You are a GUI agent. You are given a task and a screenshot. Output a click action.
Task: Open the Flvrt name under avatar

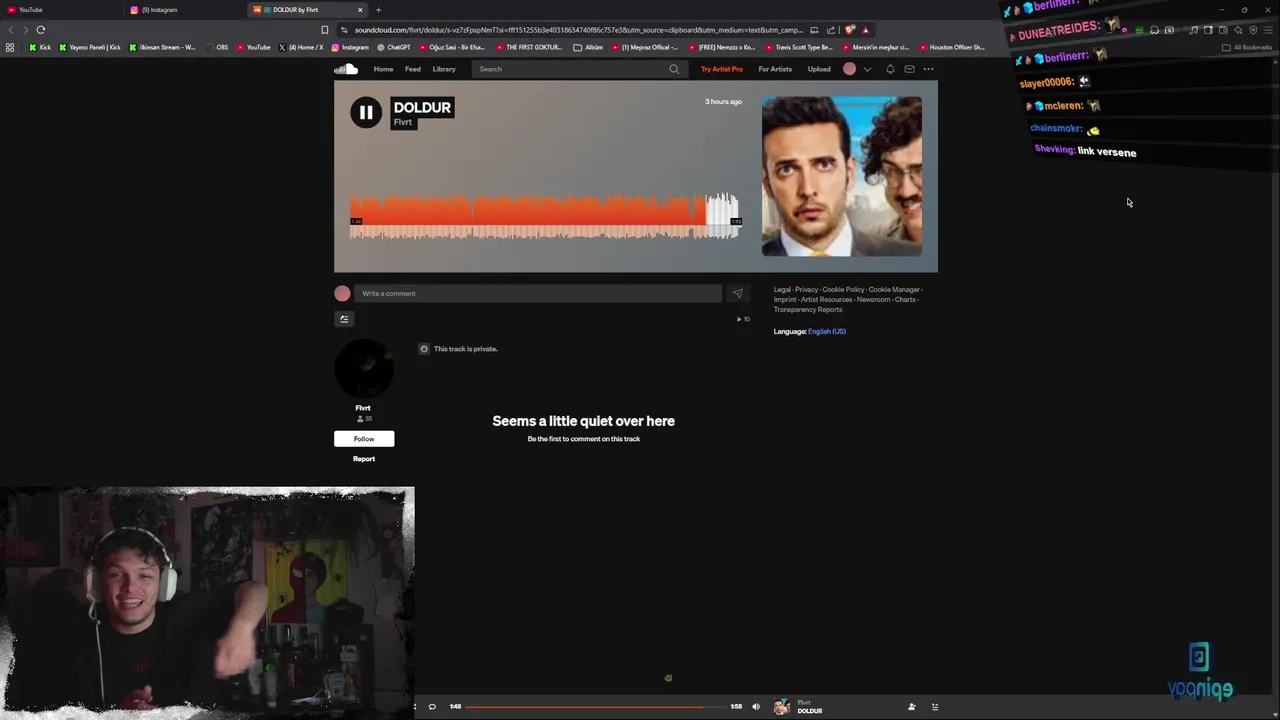[x=363, y=408]
